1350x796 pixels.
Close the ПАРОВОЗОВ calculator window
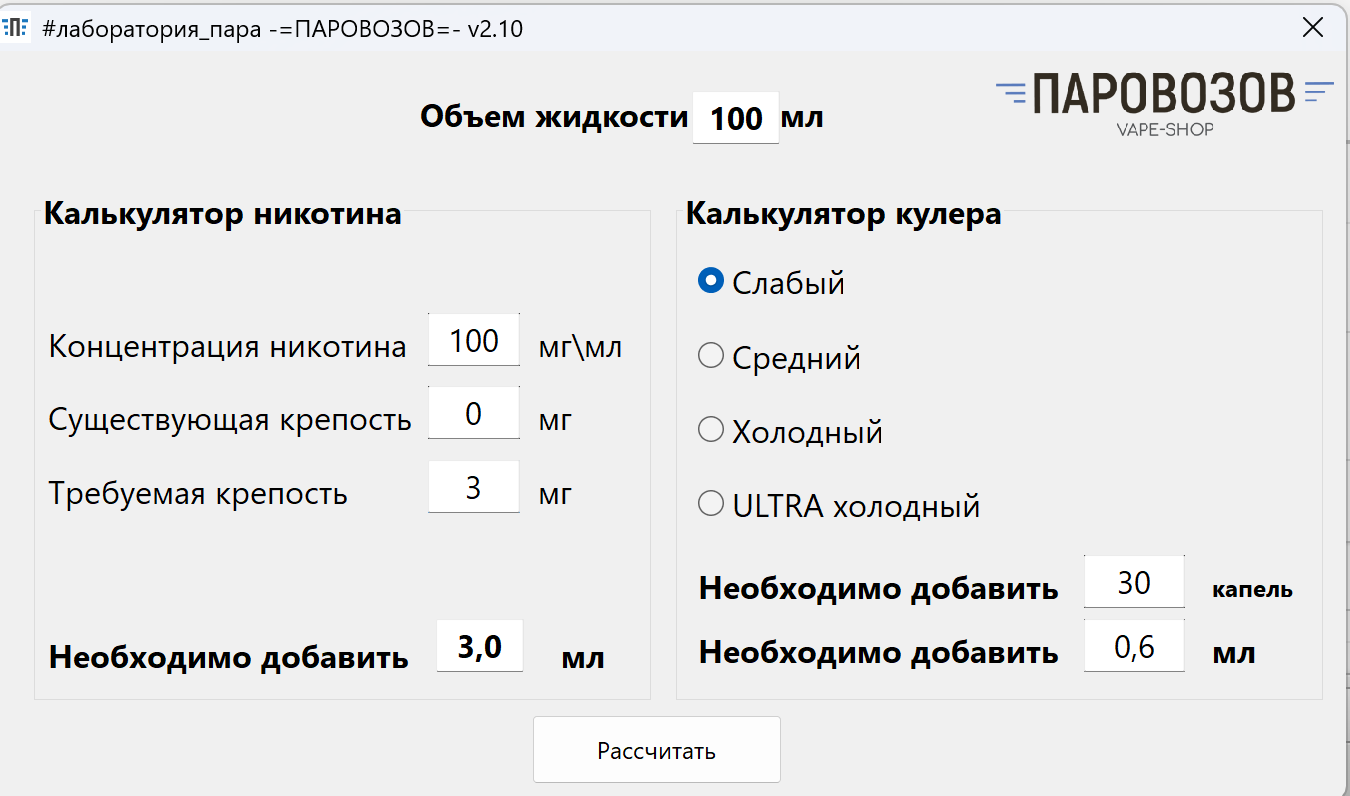(x=1313, y=27)
